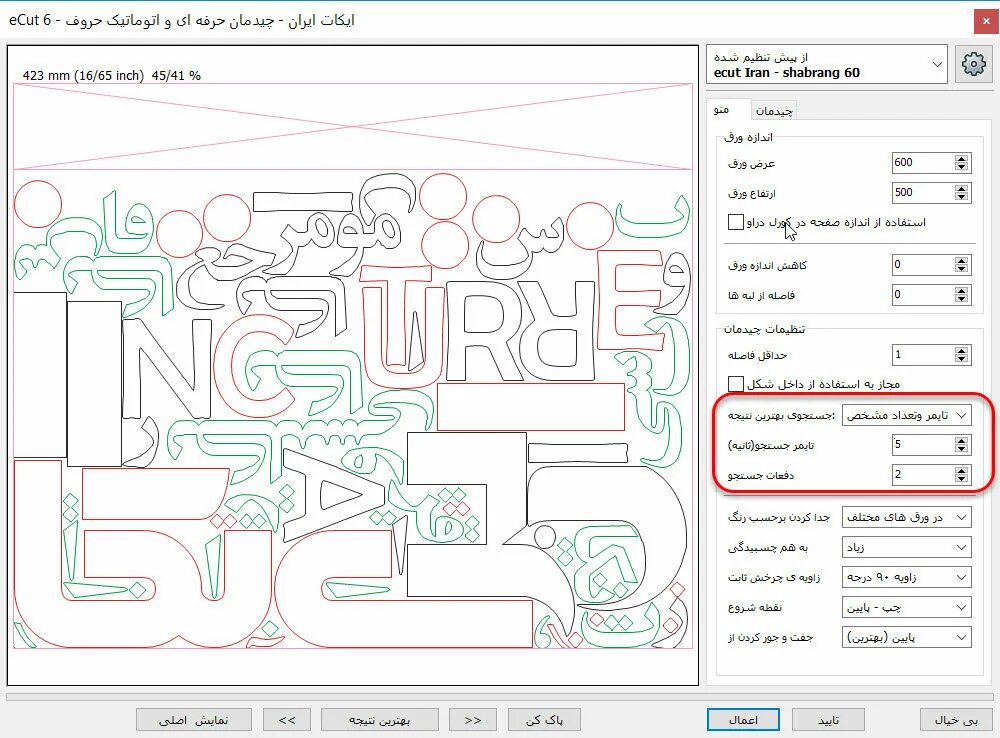Decrease حداقل فاصله with the down arrow
Image resolution: width=1000 pixels, height=738 pixels.
962,359
